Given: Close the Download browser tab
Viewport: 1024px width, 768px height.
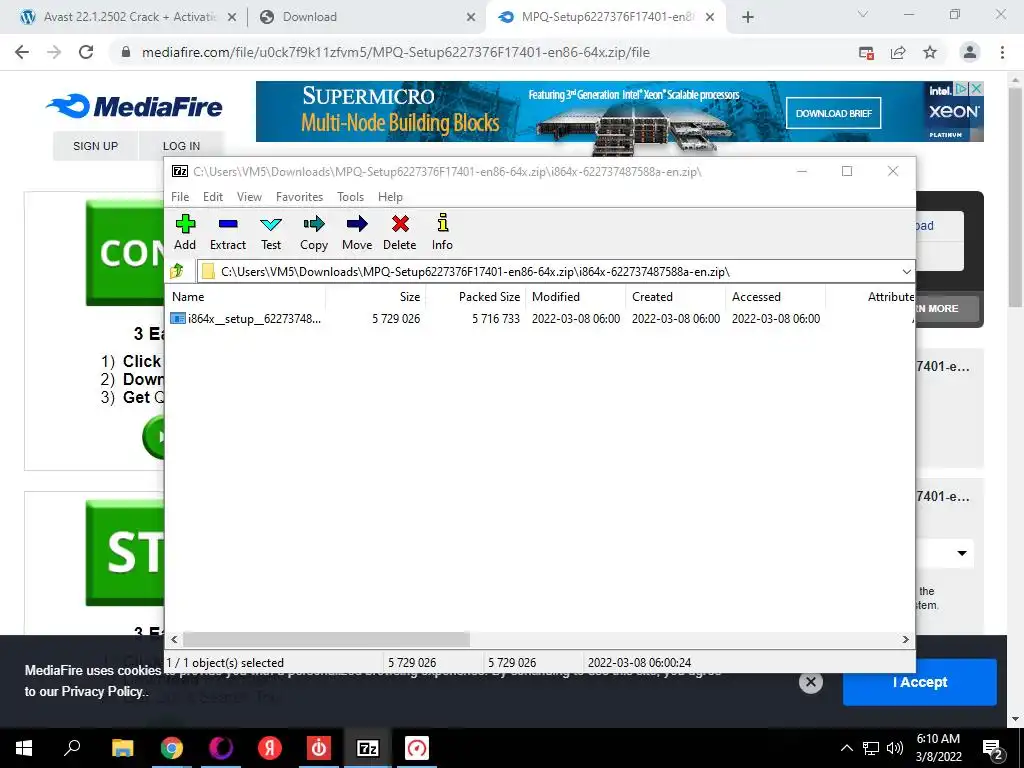Looking at the screenshot, I should 471,18.
